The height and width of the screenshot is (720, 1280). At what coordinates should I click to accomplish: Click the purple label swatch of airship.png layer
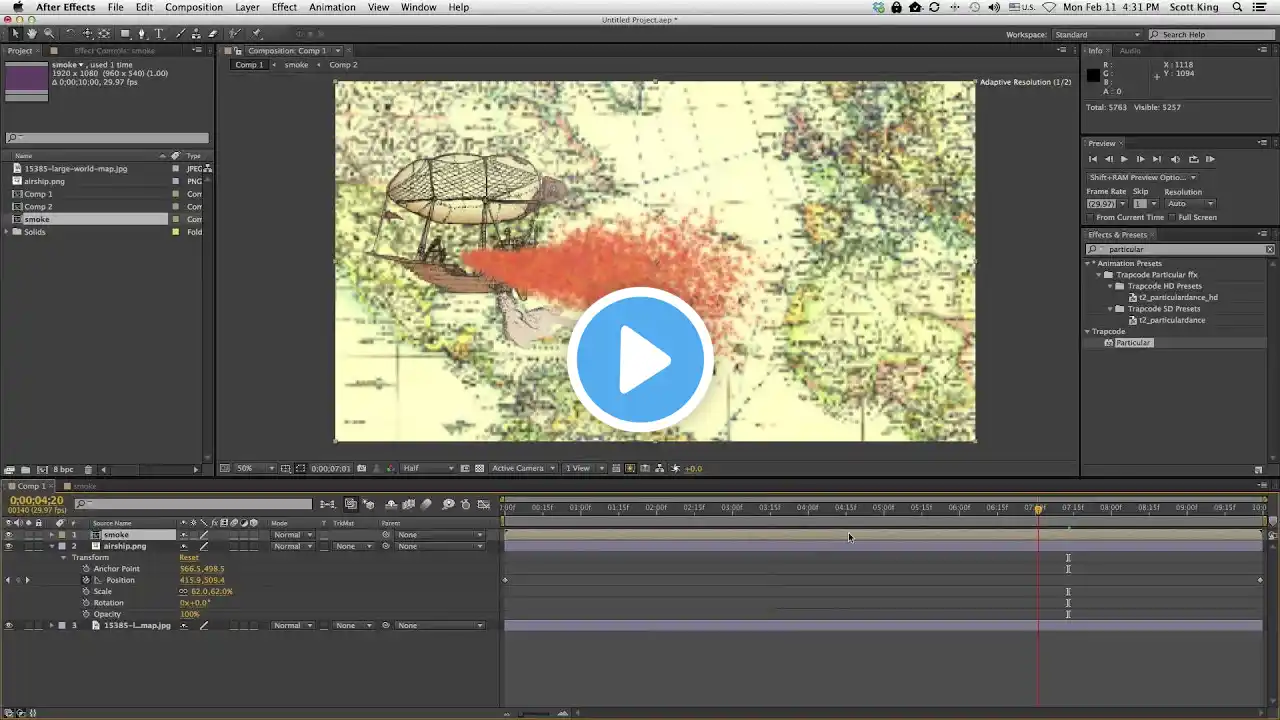point(62,547)
